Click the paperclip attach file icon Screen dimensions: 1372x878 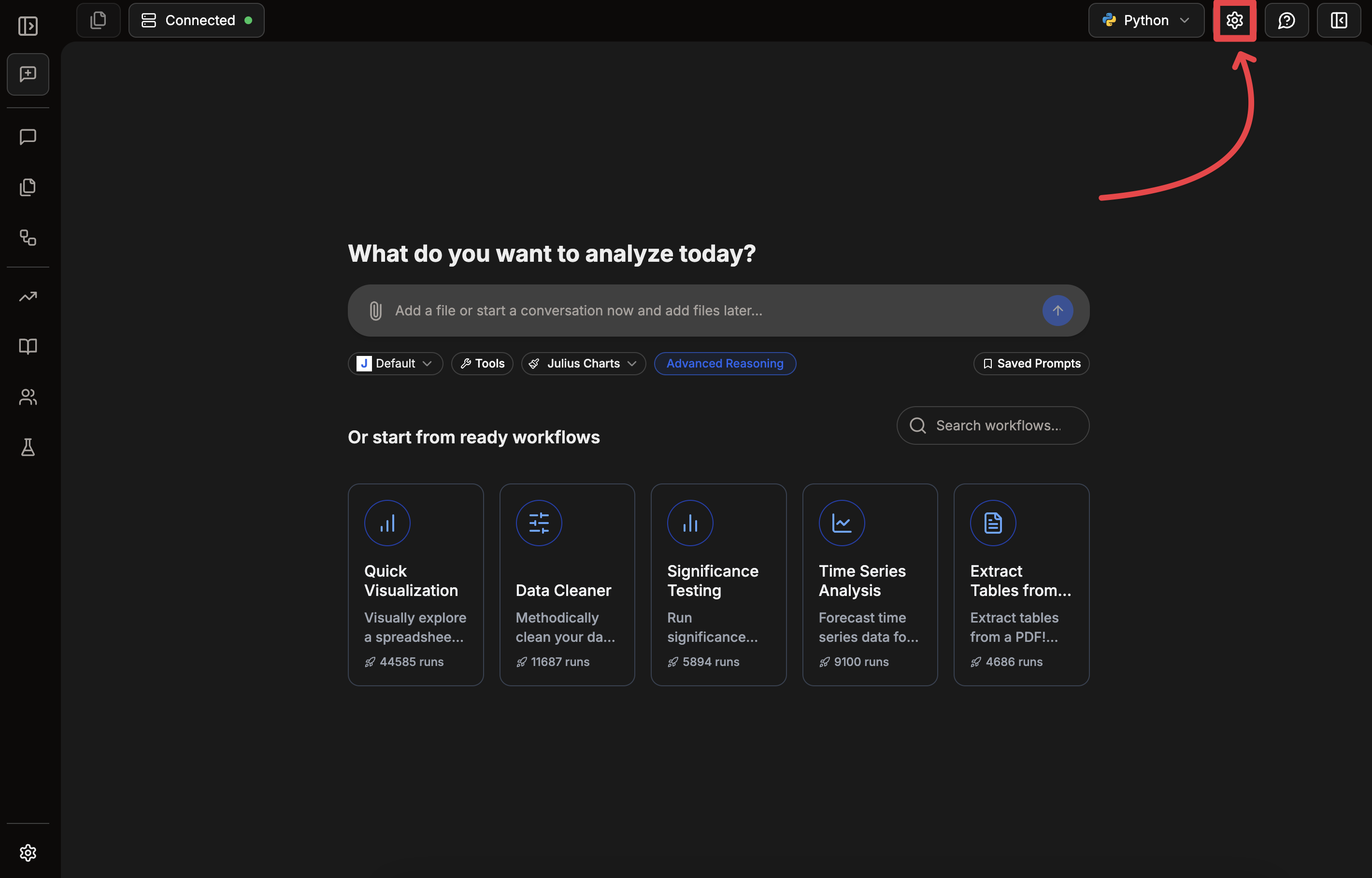[375, 311]
